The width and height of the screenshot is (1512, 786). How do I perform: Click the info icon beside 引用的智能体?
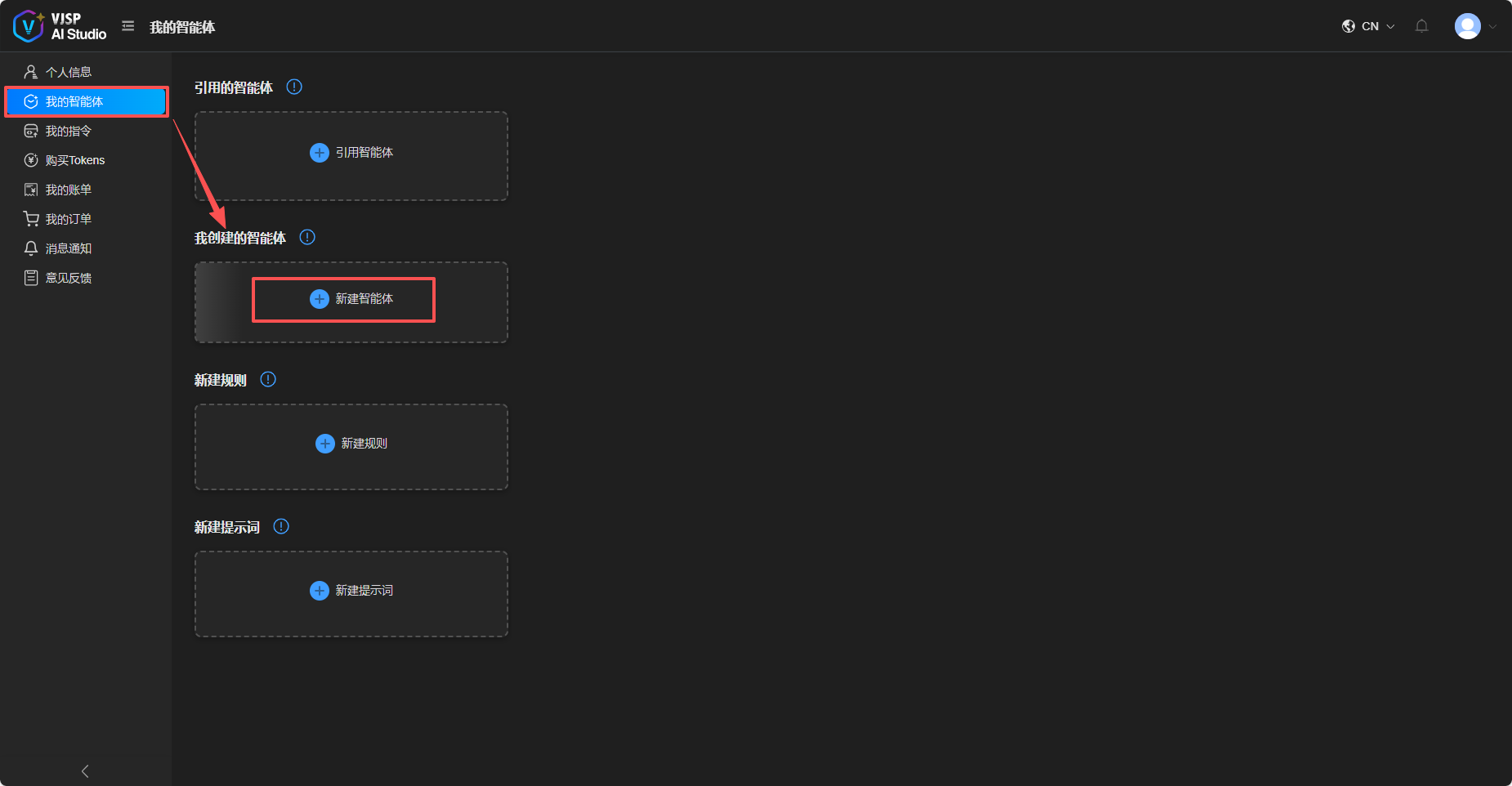point(294,87)
